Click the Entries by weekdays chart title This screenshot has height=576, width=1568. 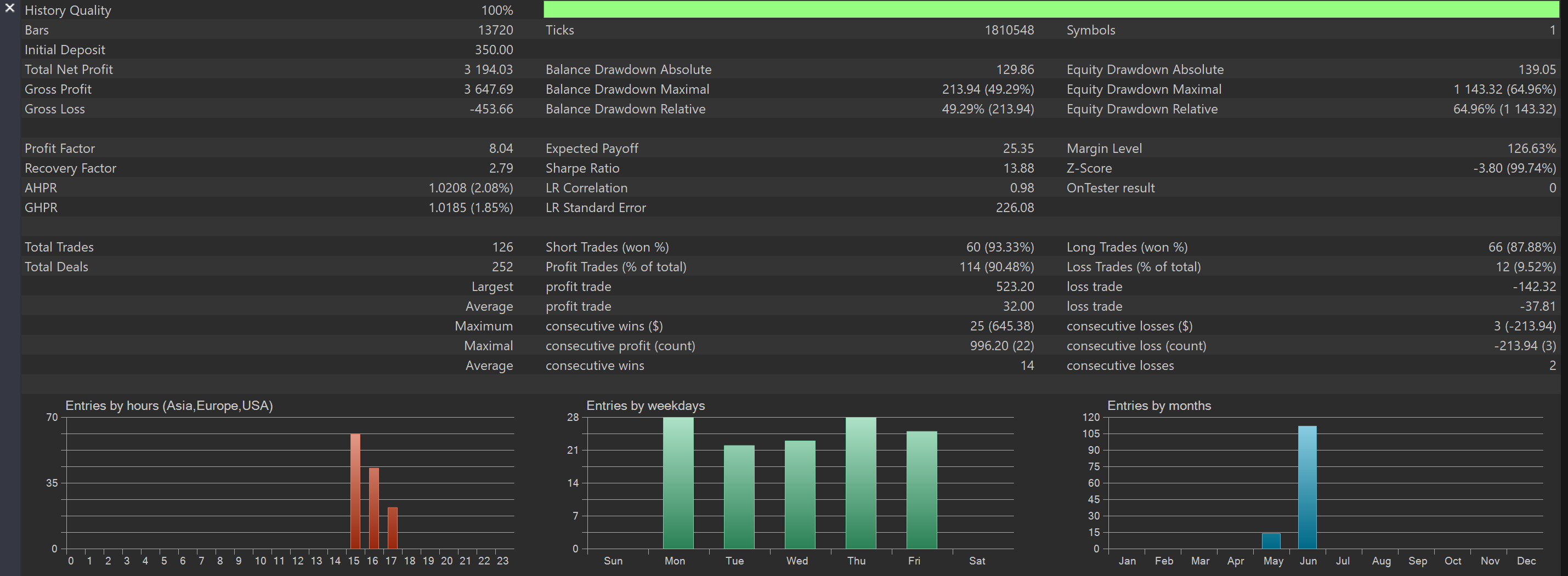(x=645, y=406)
